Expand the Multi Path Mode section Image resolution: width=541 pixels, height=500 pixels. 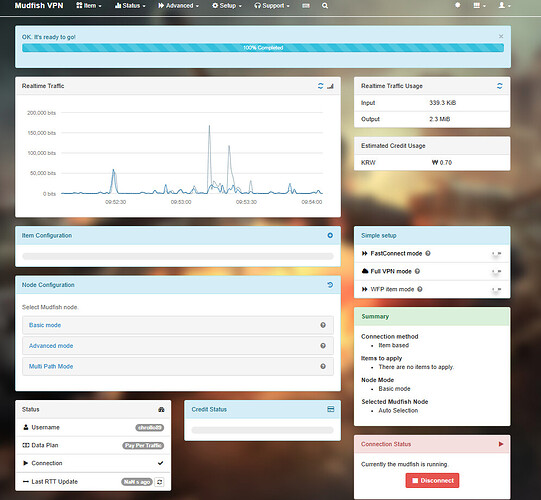click(x=178, y=366)
